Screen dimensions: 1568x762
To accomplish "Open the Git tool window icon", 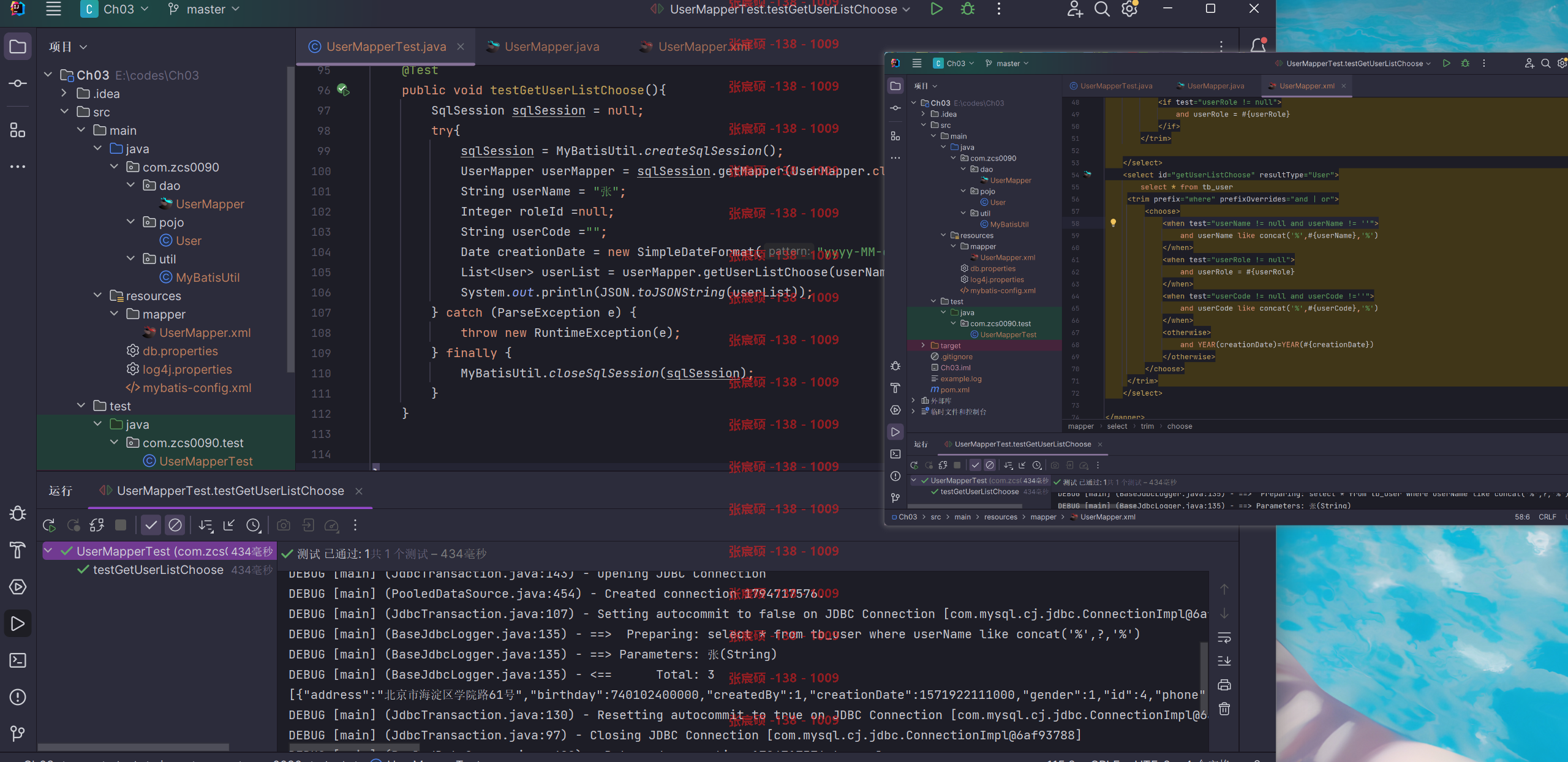I will 18,733.
